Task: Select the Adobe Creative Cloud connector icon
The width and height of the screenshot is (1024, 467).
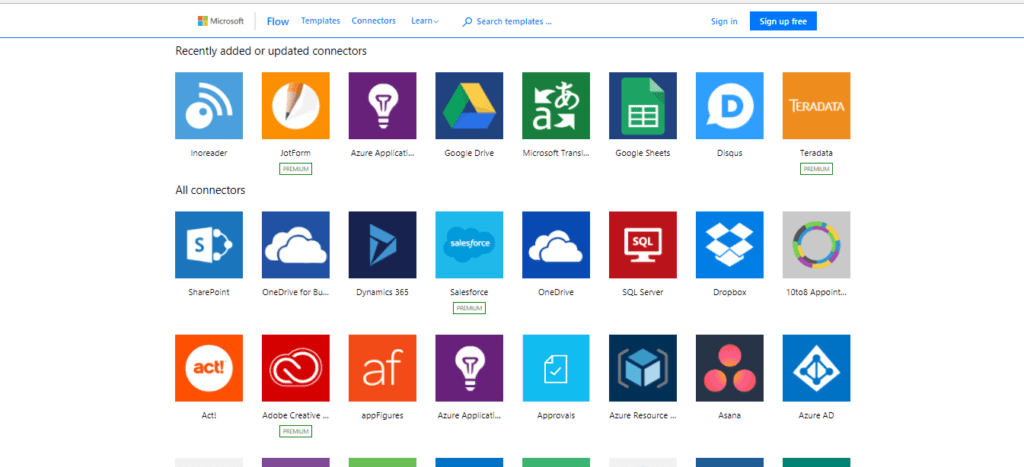Action: pyautogui.click(x=296, y=368)
